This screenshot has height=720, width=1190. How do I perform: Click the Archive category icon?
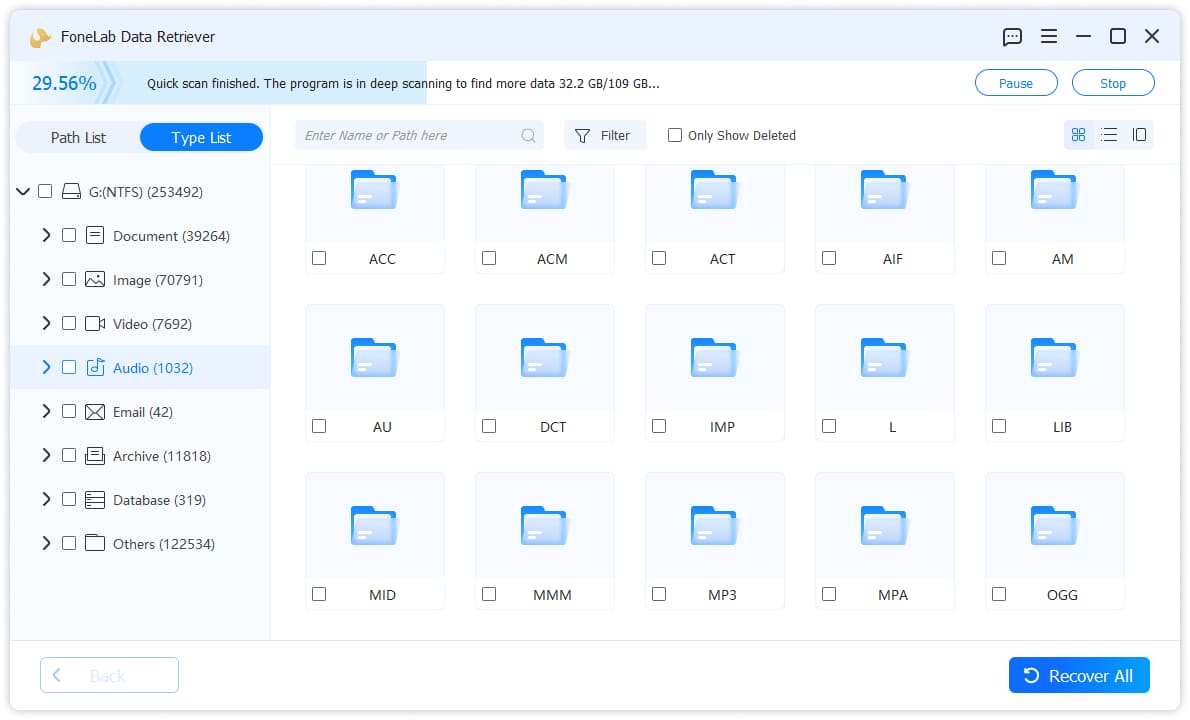95,455
